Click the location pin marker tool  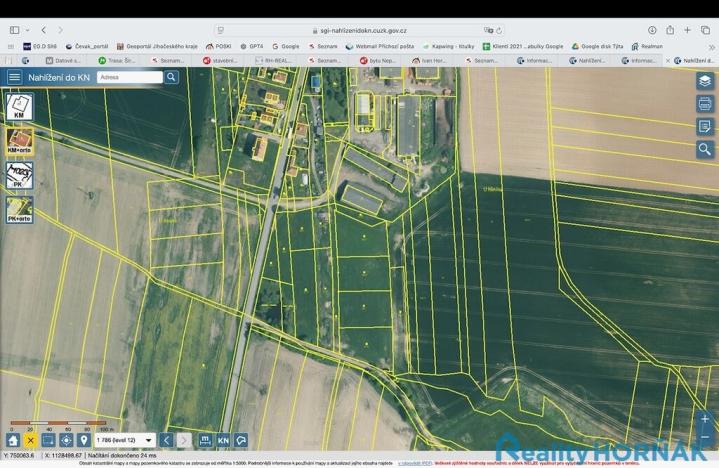pyautogui.click(x=84, y=440)
